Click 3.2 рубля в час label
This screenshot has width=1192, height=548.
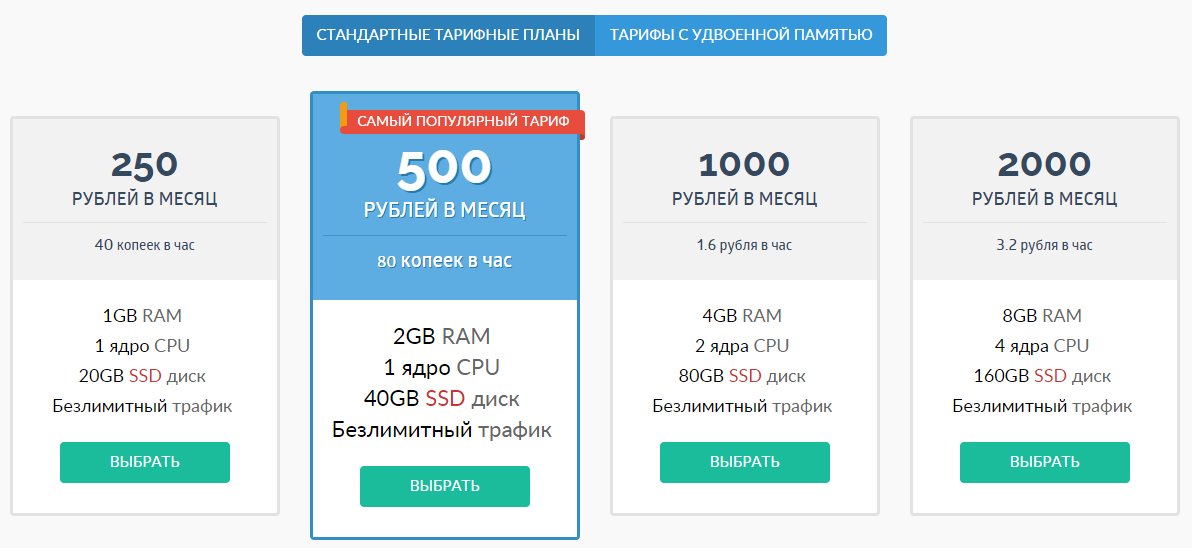pos(1045,245)
